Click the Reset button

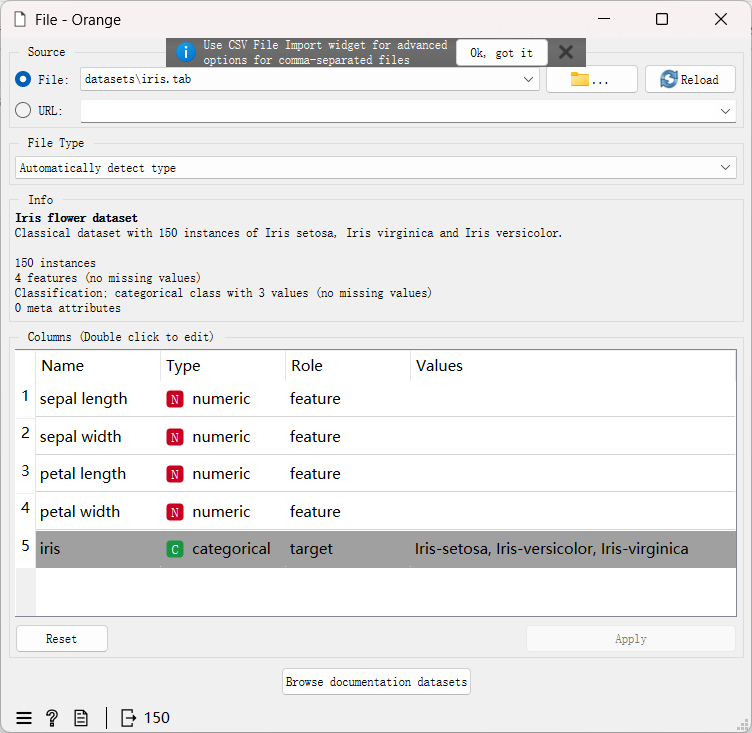click(x=61, y=638)
